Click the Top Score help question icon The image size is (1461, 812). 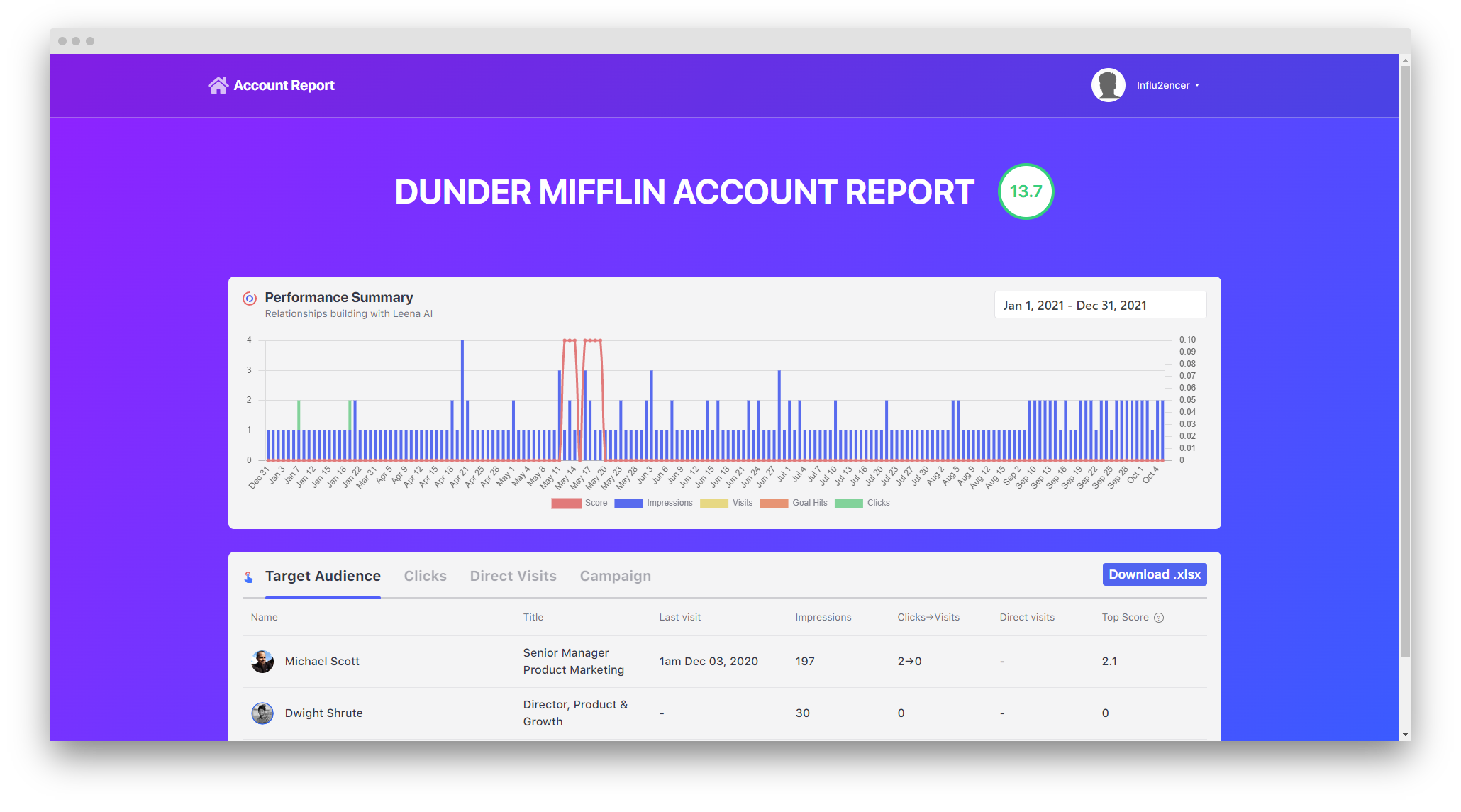point(1159,618)
